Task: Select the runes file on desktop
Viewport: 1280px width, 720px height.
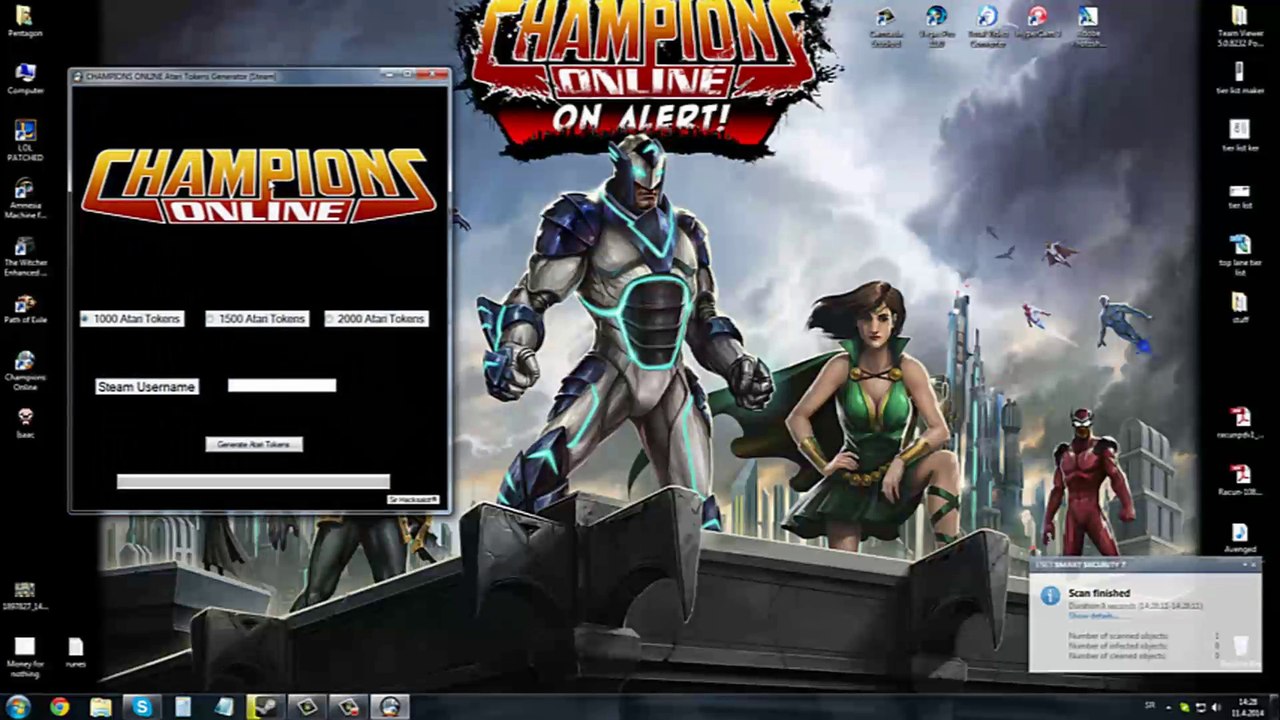Action: click(76, 653)
